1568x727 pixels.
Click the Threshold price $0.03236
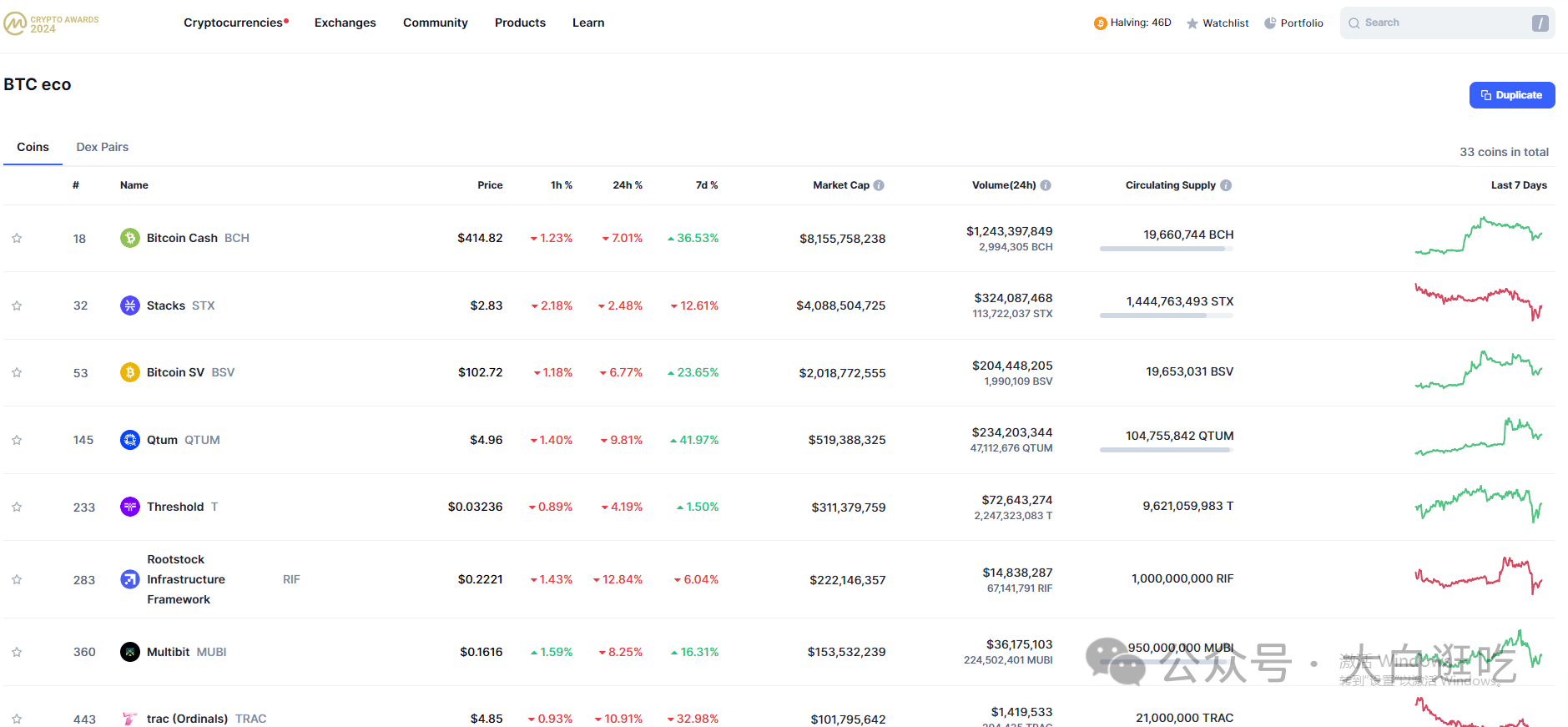(x=476, y=507)
